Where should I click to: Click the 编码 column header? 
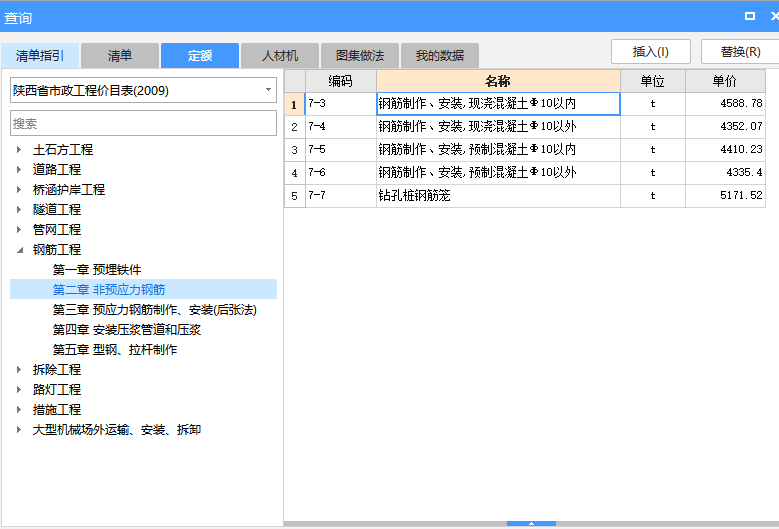341,81
